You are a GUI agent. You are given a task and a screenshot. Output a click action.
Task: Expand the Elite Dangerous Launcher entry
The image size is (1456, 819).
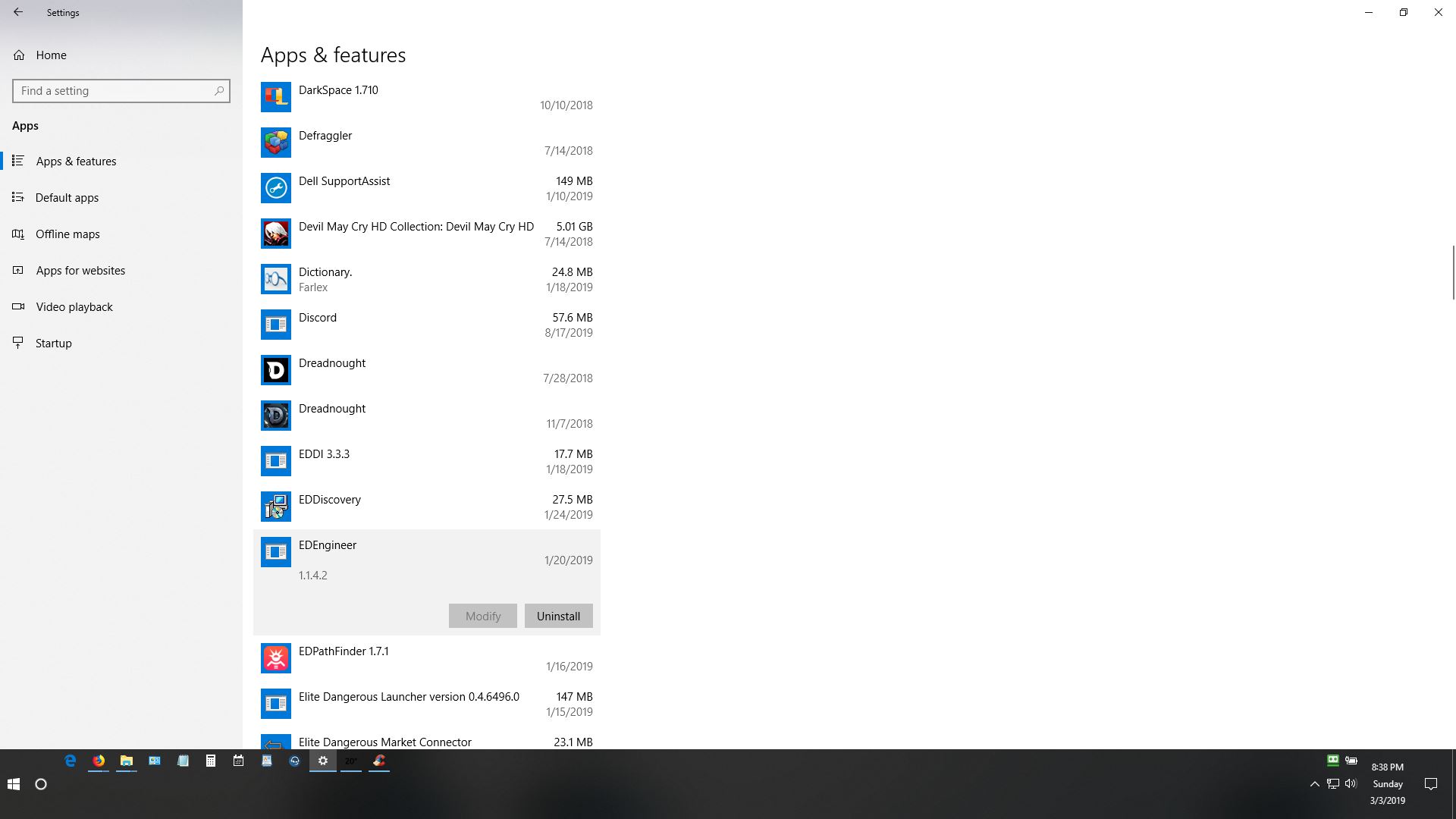[x=426, y=704]
